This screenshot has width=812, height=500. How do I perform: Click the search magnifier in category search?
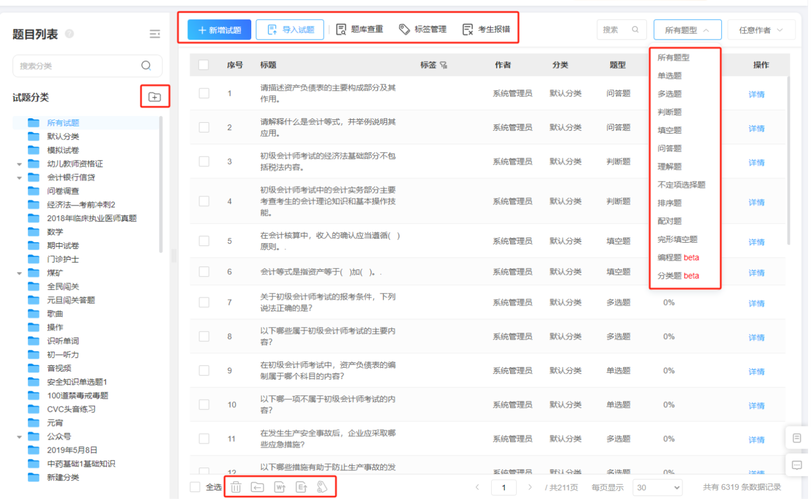(x=146, y=66)
